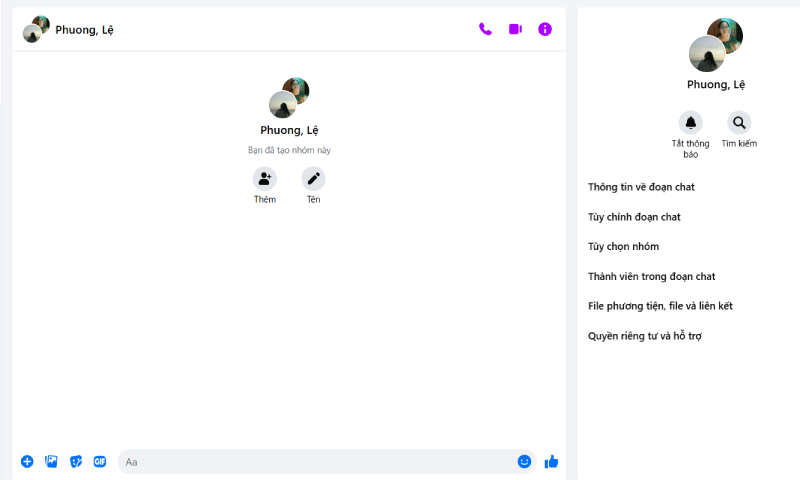800x480 pixels.
Task: Open the emoji picker in message box
Action: pos(524,461)
